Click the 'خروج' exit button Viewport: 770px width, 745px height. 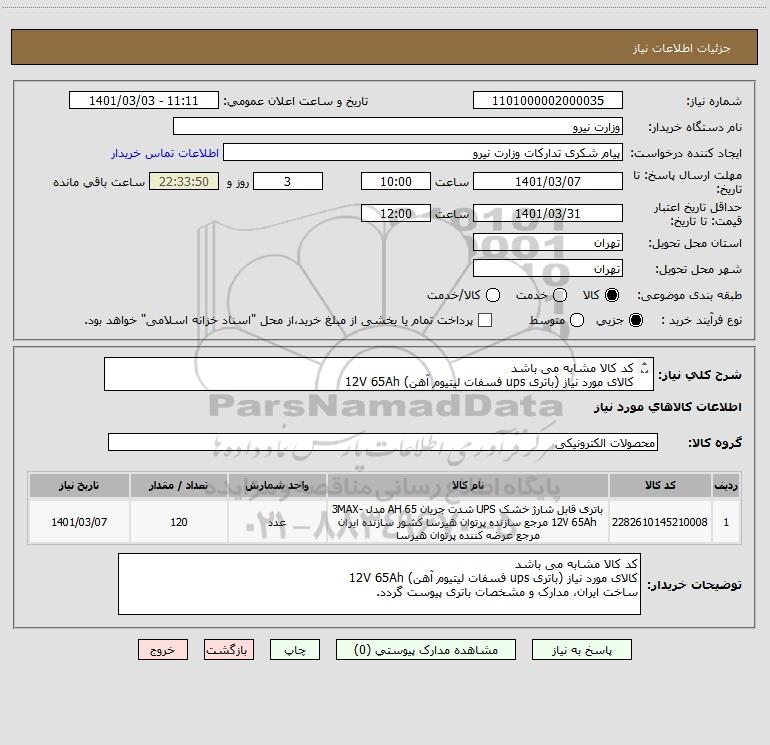point(163,650)
